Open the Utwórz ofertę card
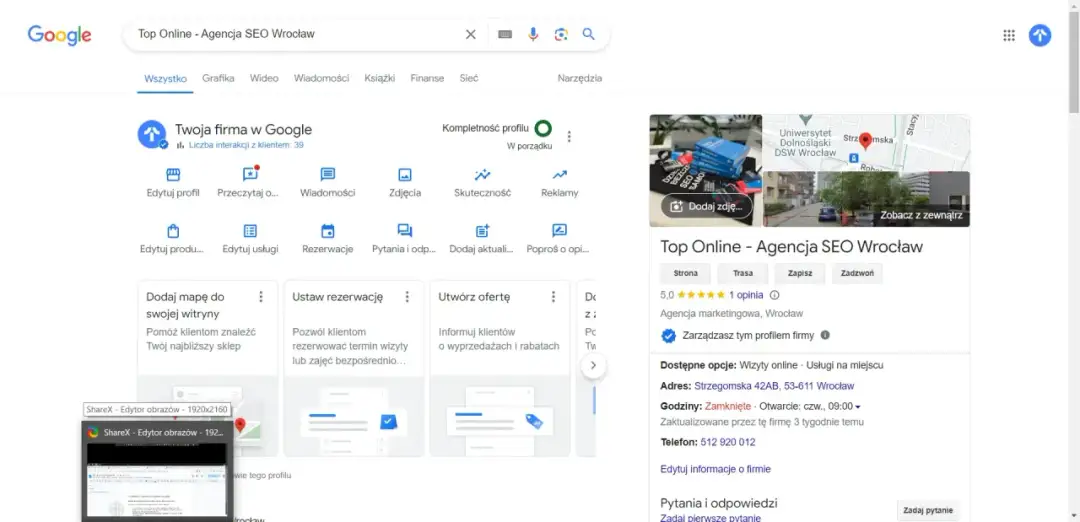This screenshot has height=522, width=1080. 500,368
